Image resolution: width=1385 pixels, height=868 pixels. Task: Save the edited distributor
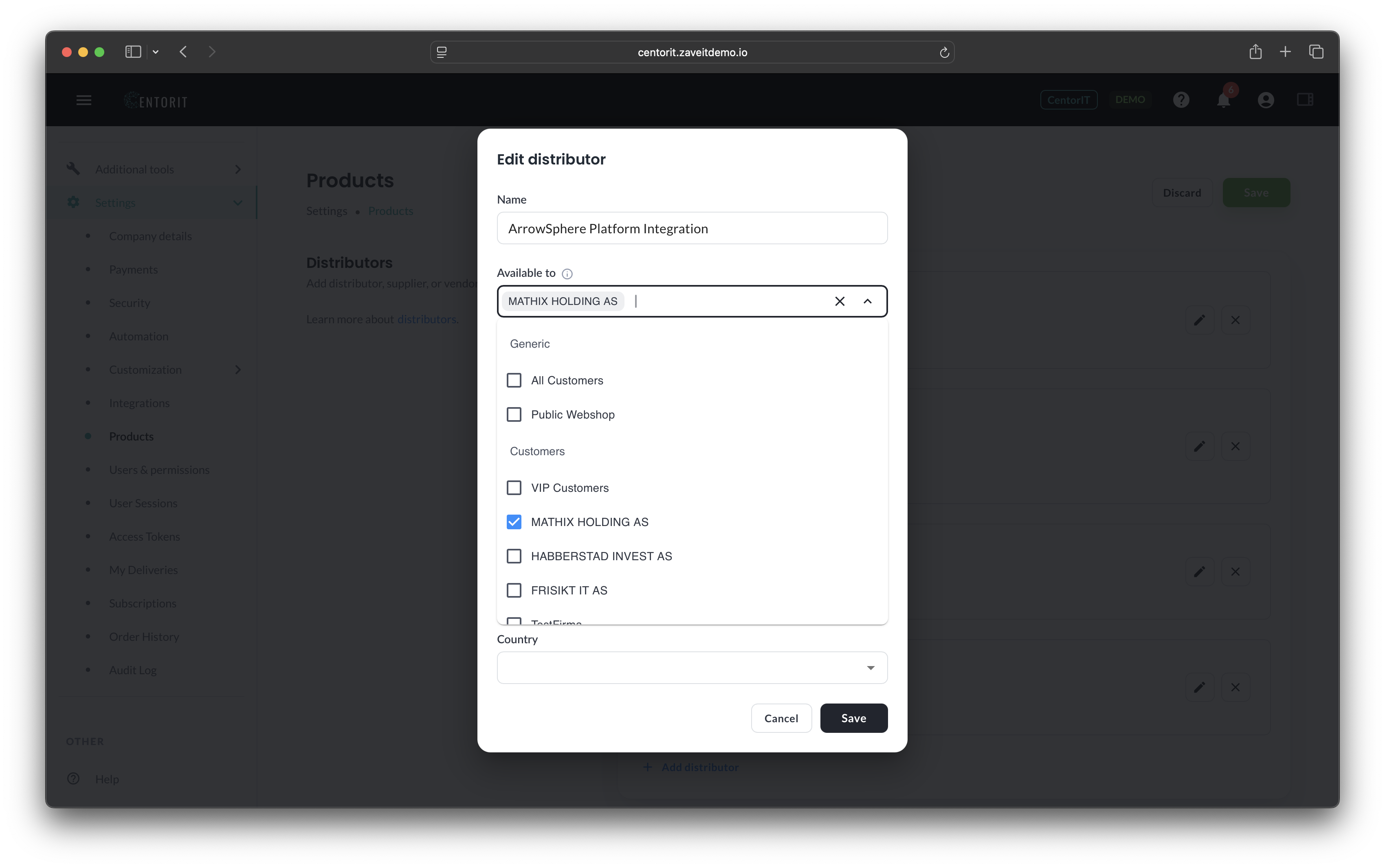tap(853, 718)
